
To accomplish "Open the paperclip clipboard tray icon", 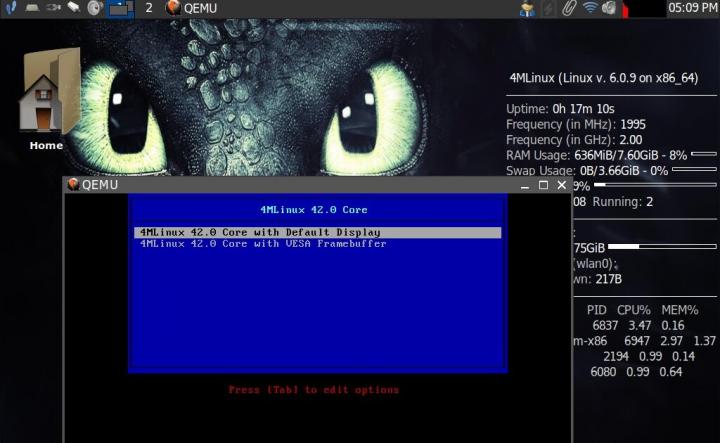I will pyautogui.click(x=569, y=8).
